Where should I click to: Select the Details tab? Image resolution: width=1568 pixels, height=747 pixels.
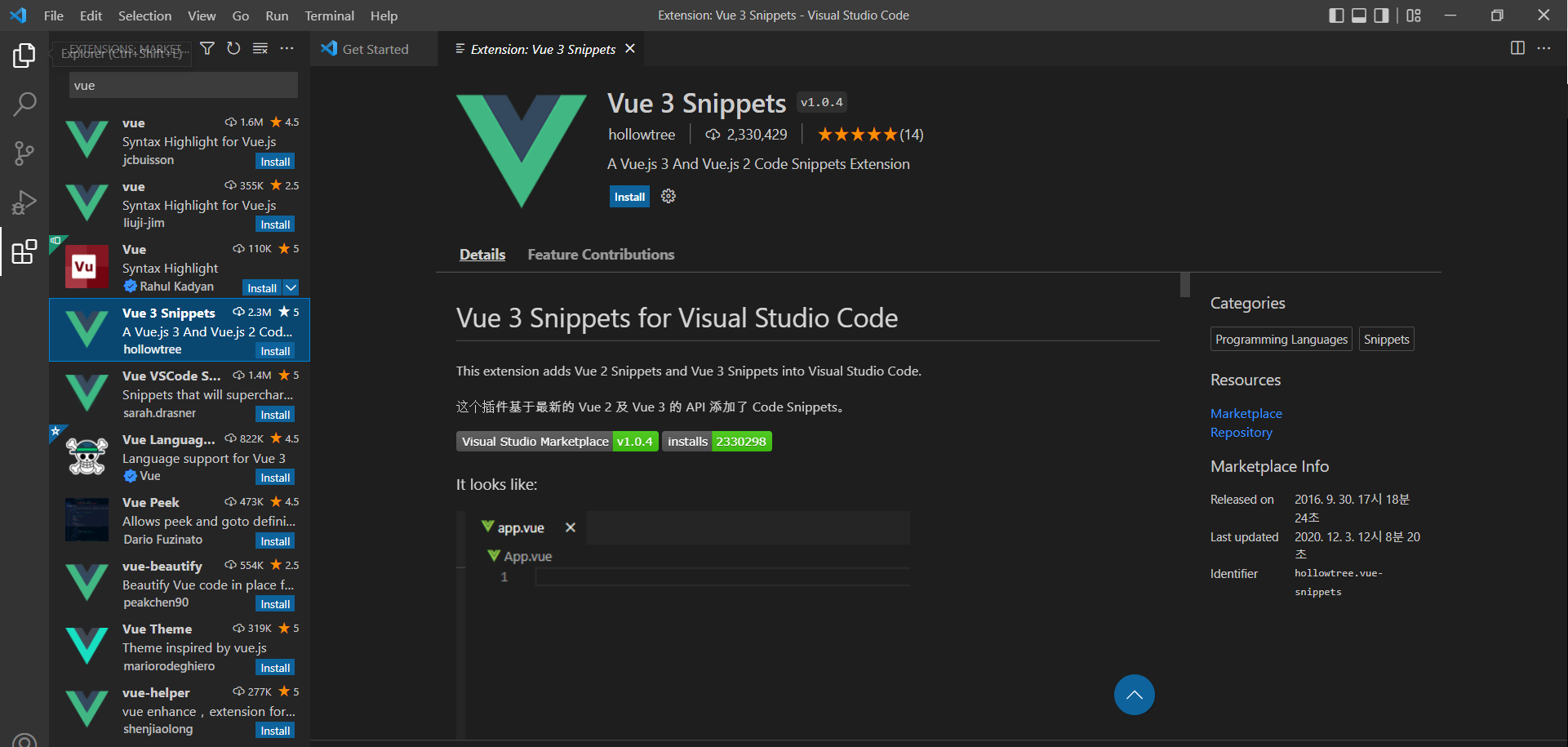(482, 255)
